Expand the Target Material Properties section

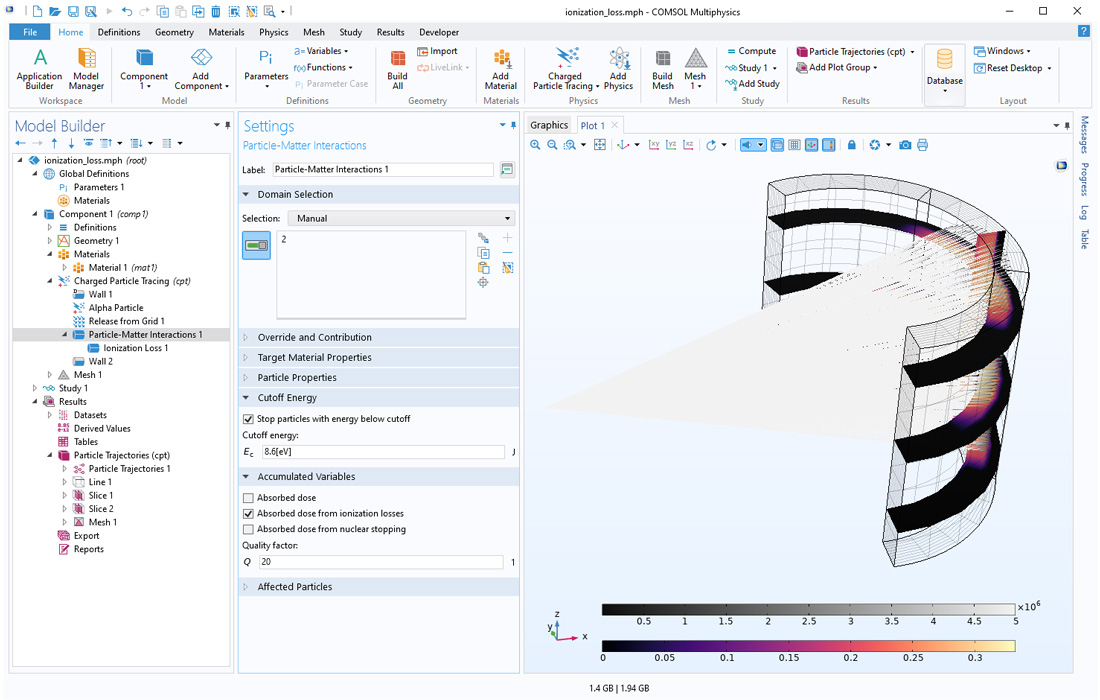314,357
